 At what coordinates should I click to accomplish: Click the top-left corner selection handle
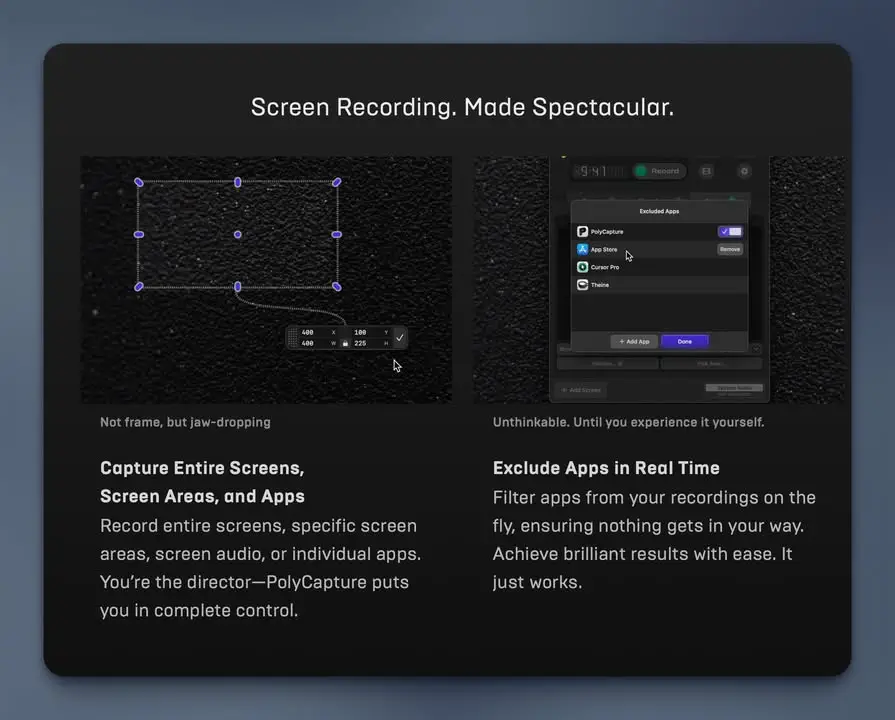(139, 182)
